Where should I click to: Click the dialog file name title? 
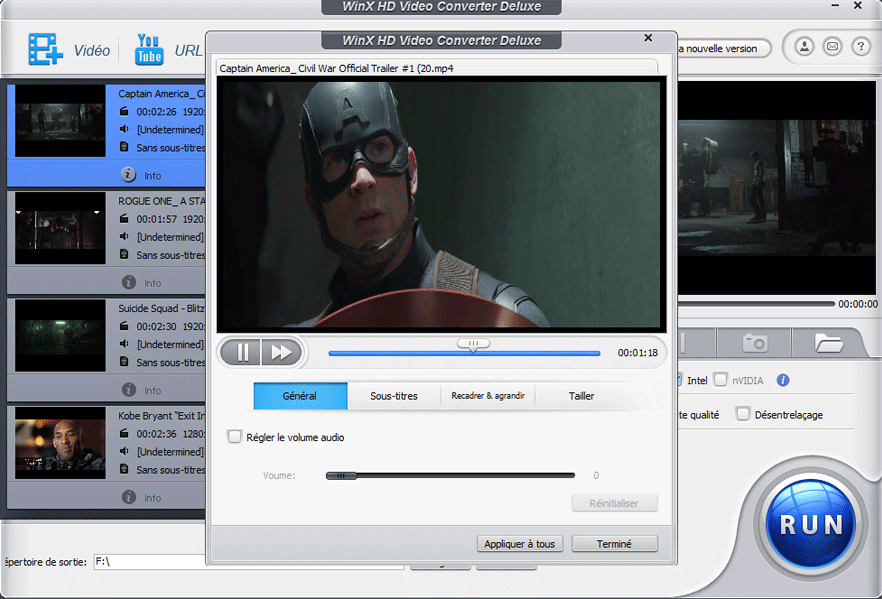[x=336, y=68]
